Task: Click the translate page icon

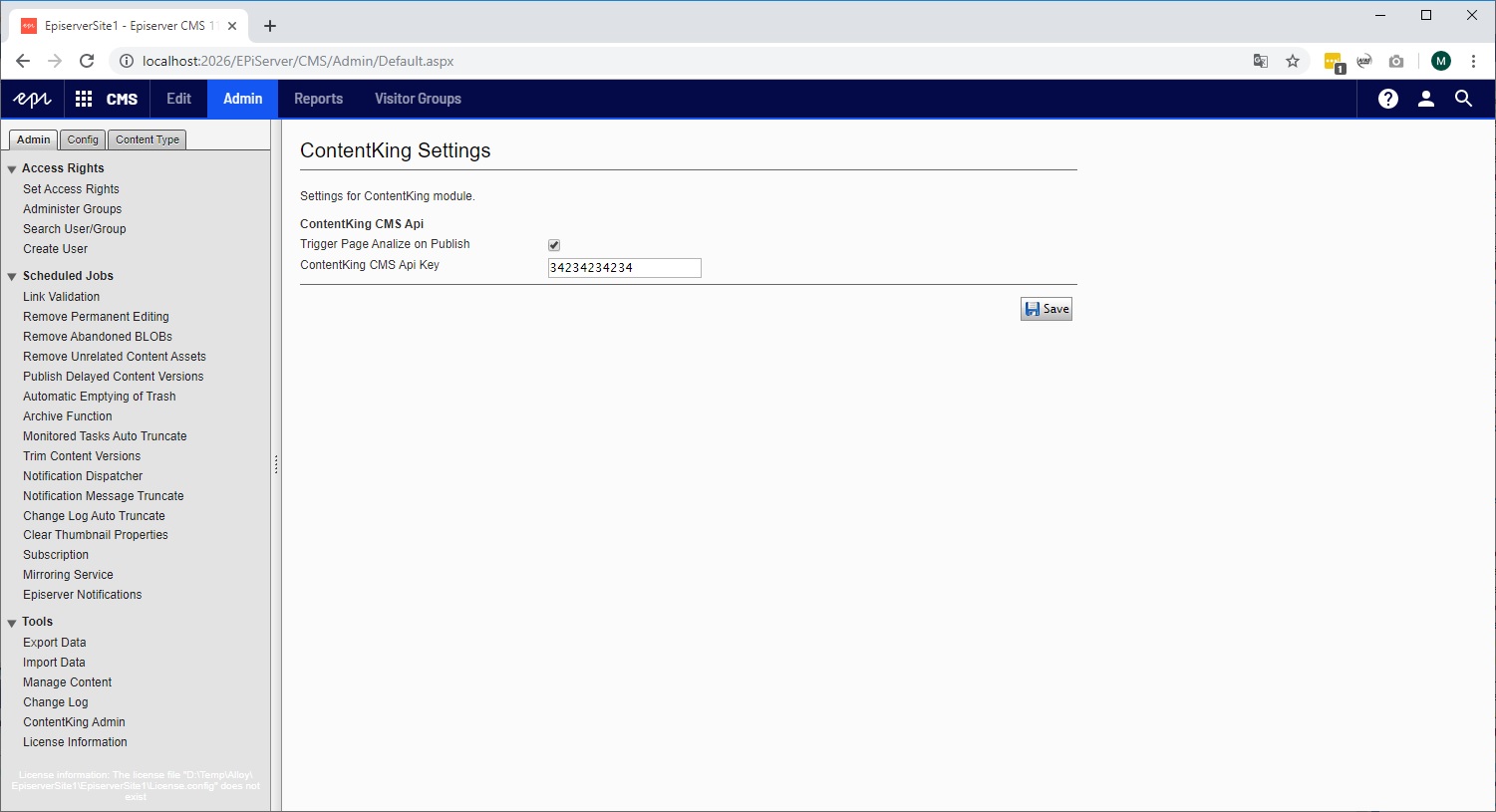Action: point(1261,61)
